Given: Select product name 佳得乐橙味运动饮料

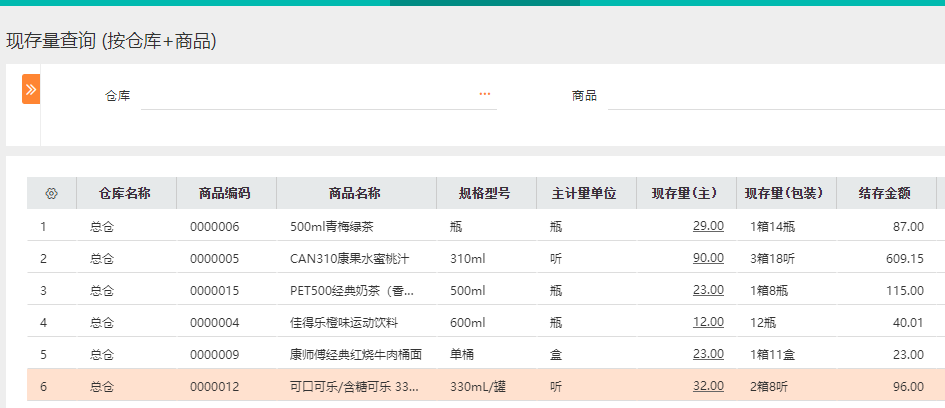Looking at the screenshot, I should pyautogui.click(x=344, y=323).
